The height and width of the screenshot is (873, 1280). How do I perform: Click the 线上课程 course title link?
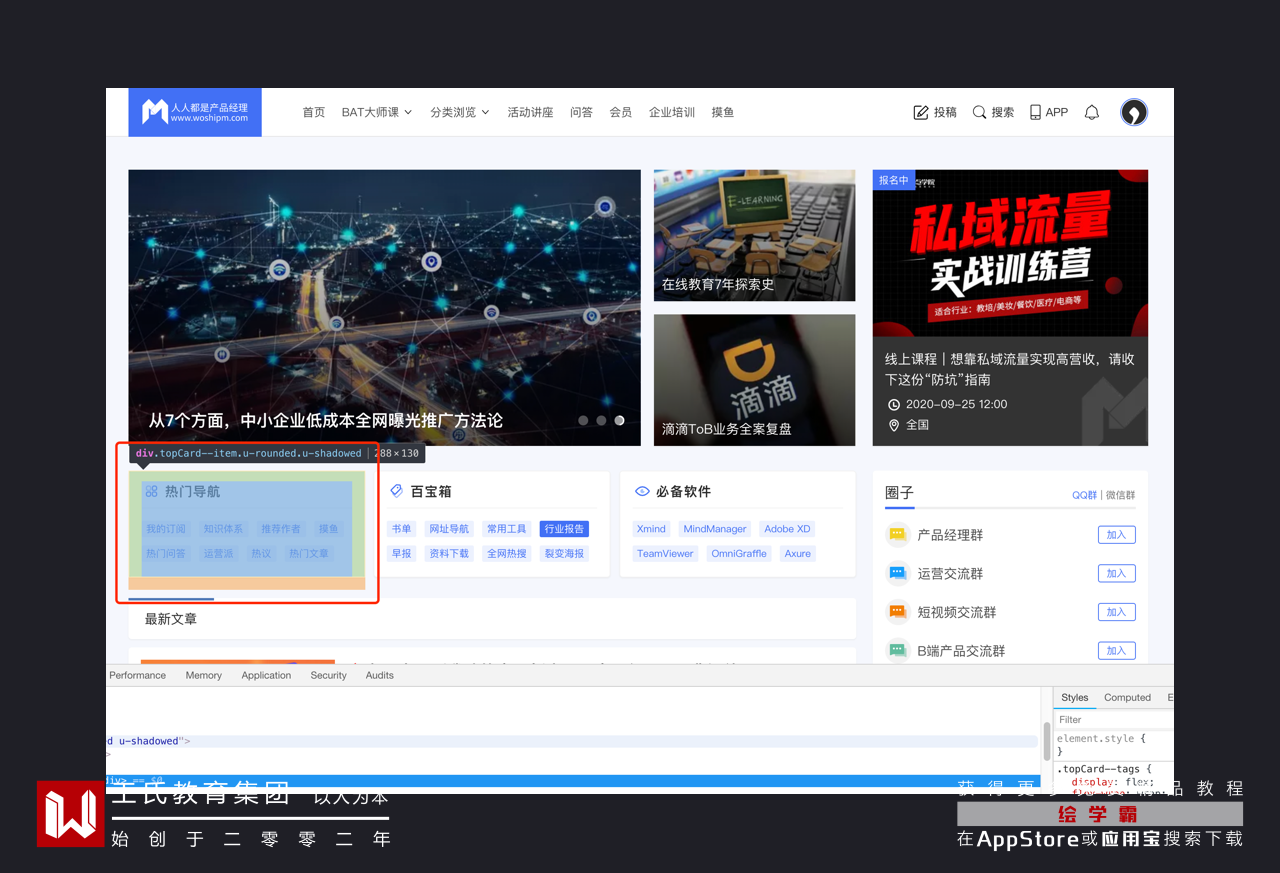click(x=1010, y=369)
